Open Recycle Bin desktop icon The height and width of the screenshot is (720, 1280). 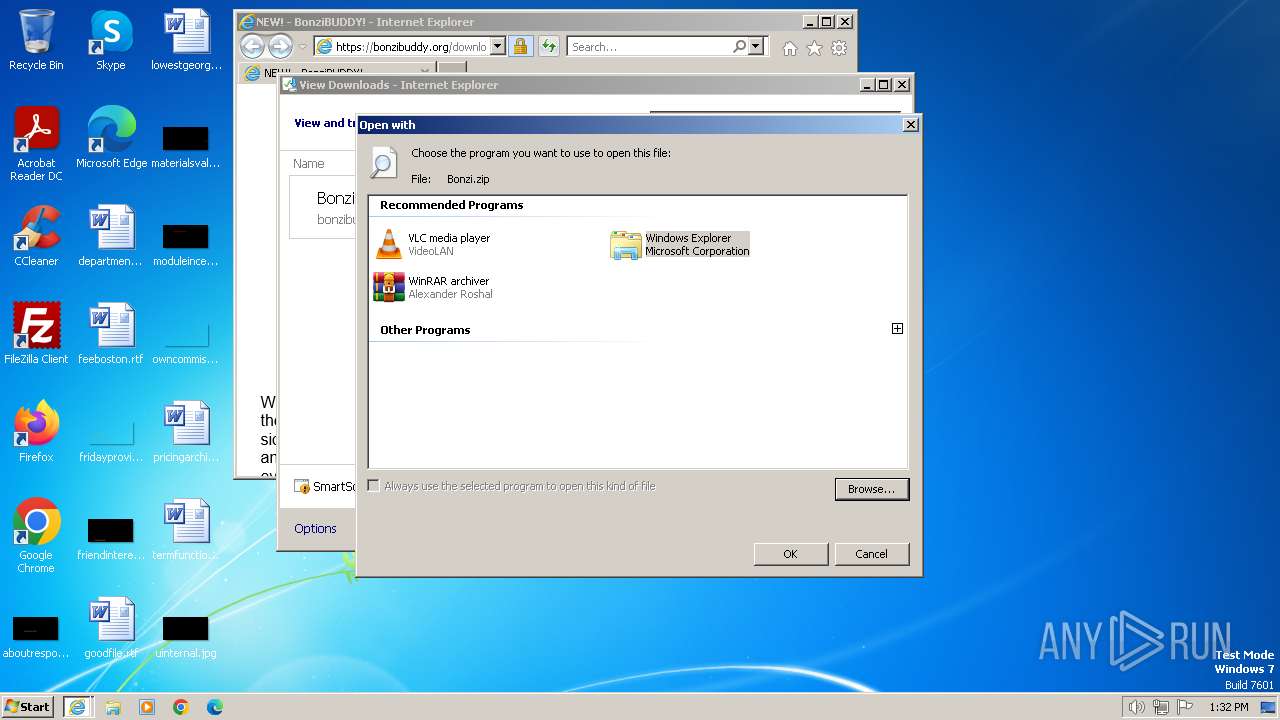coord(36,40)
